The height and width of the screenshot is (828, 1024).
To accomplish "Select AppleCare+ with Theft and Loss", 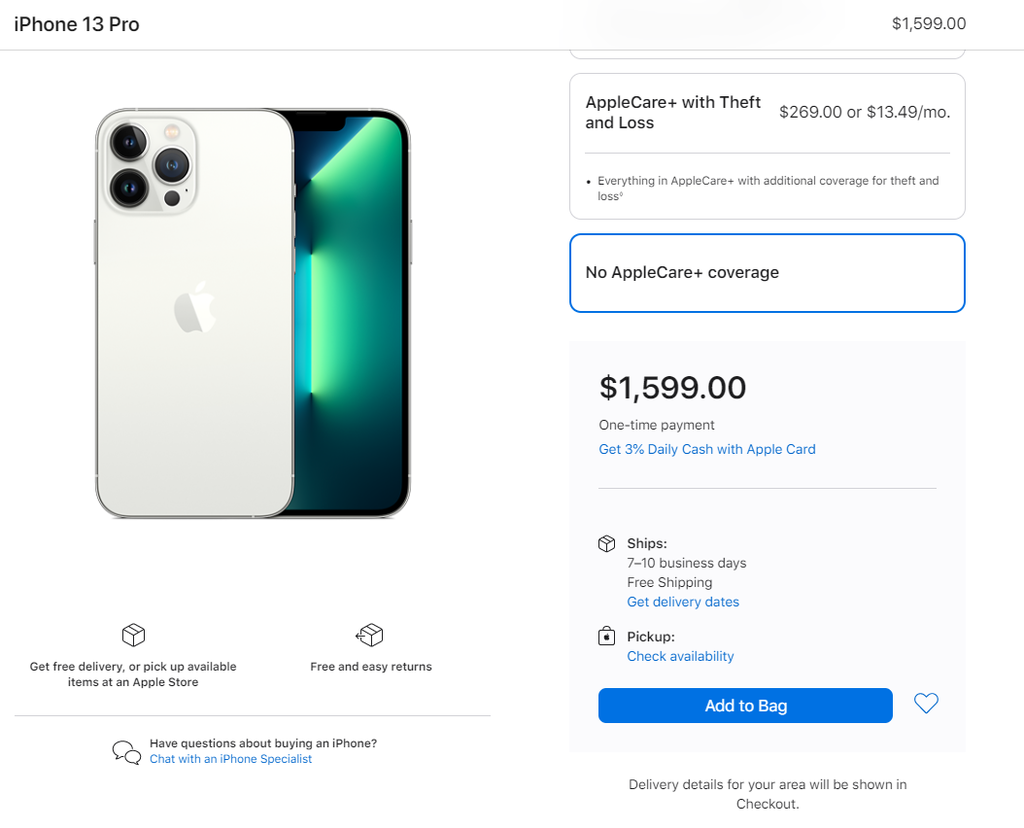I will pos(767,146).
